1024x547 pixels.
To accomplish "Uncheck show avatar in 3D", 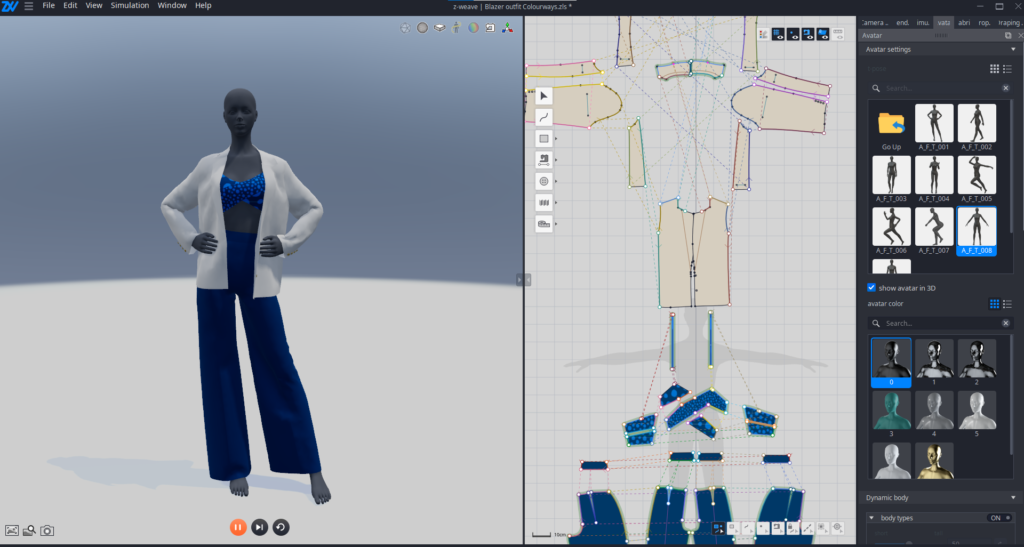I will (872, 287).
